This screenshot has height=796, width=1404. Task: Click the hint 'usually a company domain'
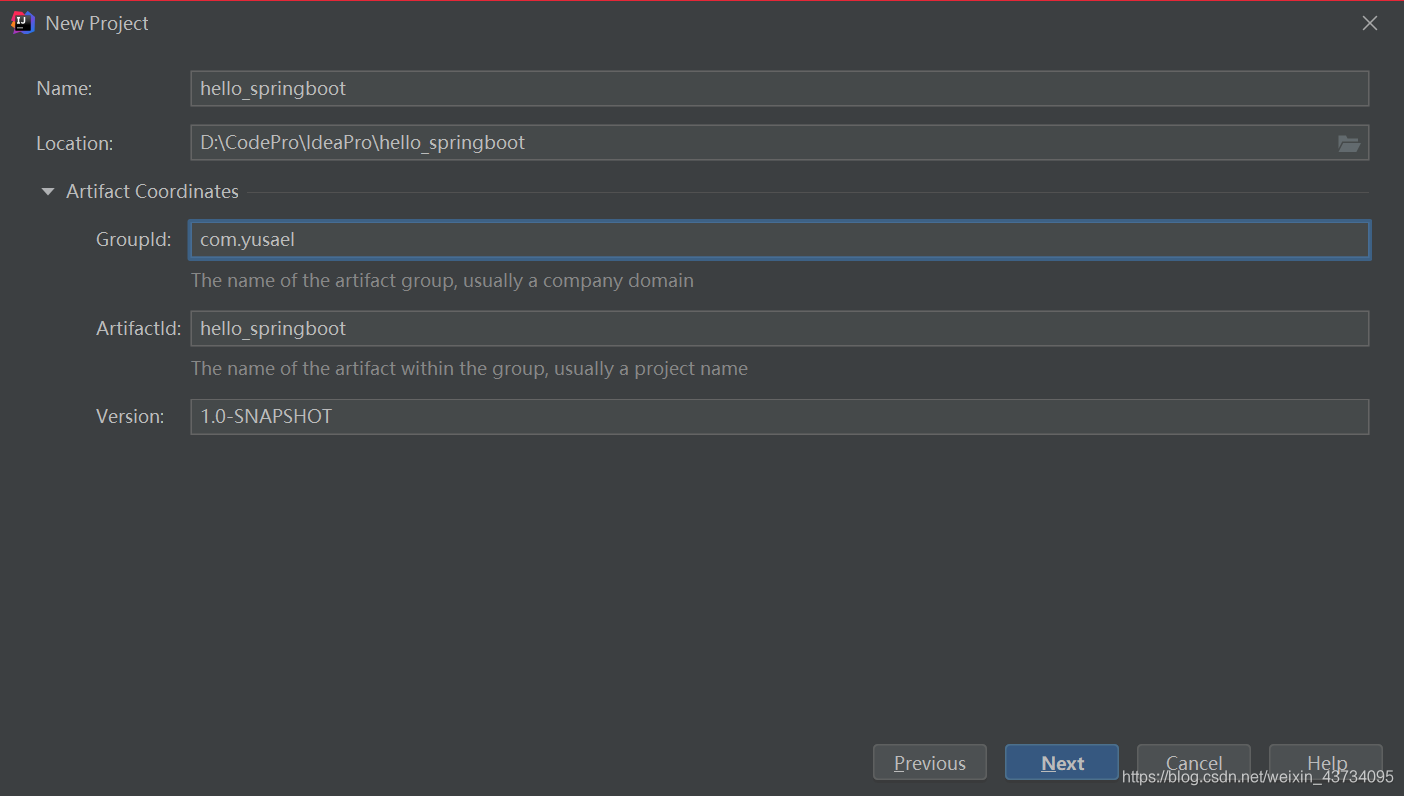pos(578,281)
